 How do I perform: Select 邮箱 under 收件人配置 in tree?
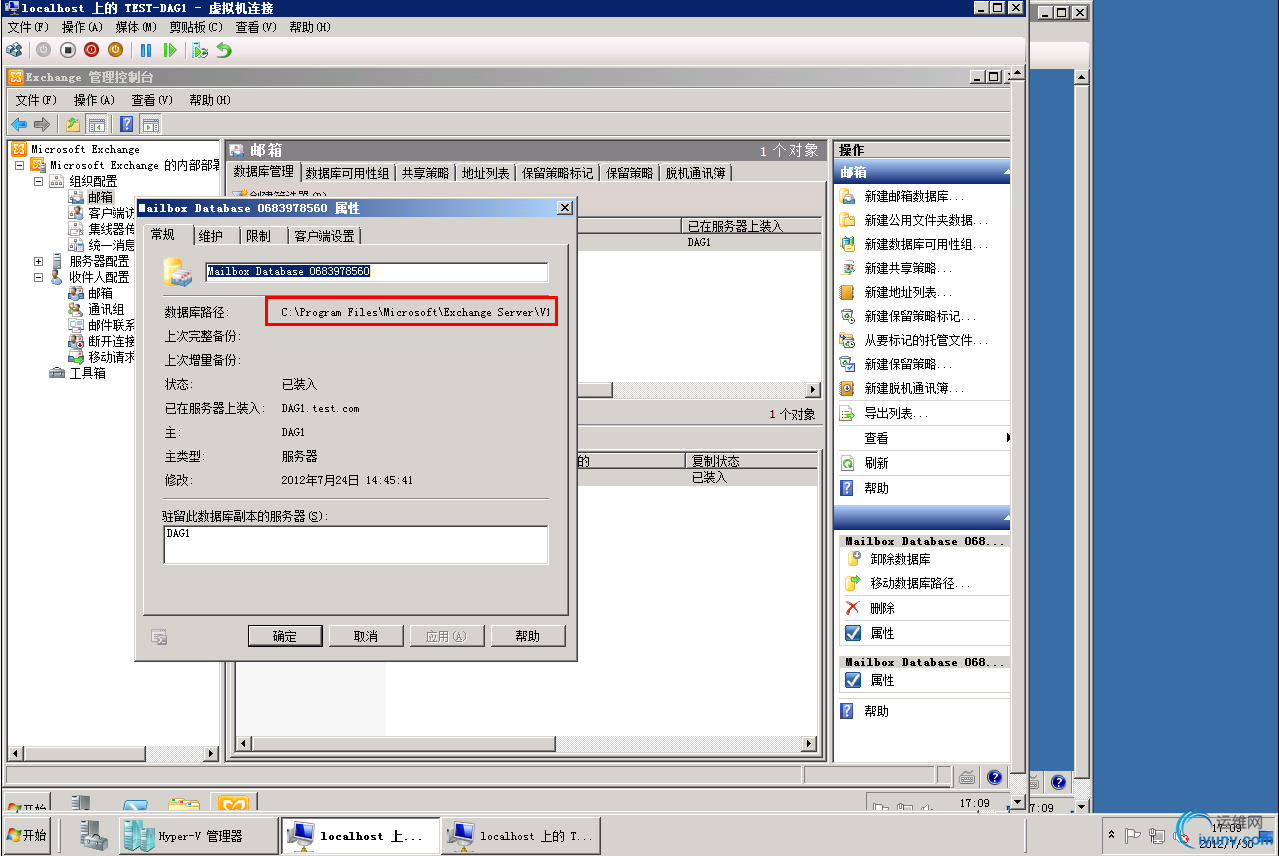tap(100, 293)
